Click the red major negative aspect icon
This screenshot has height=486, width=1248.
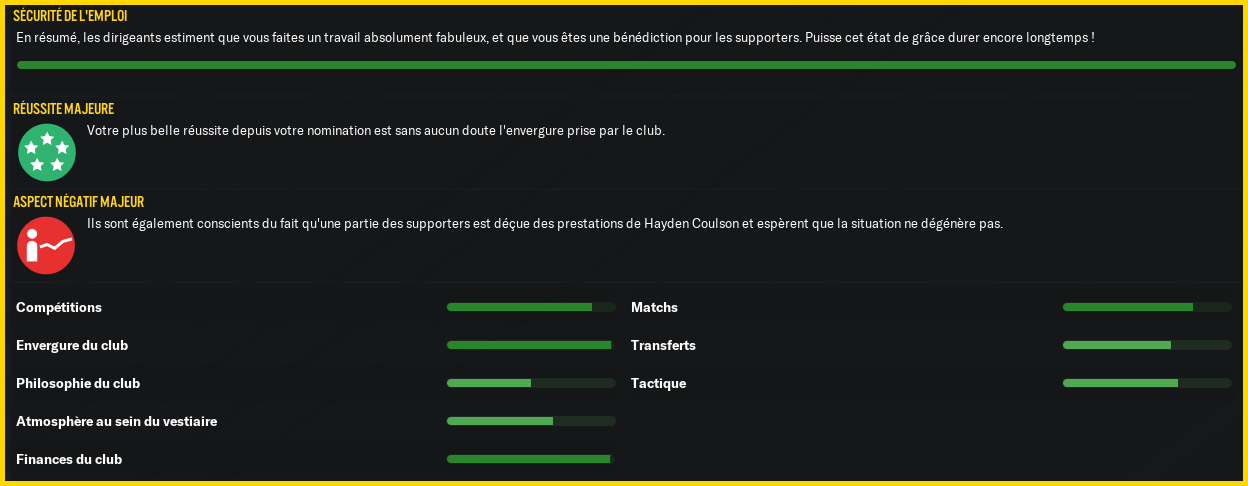coord(46,245)
